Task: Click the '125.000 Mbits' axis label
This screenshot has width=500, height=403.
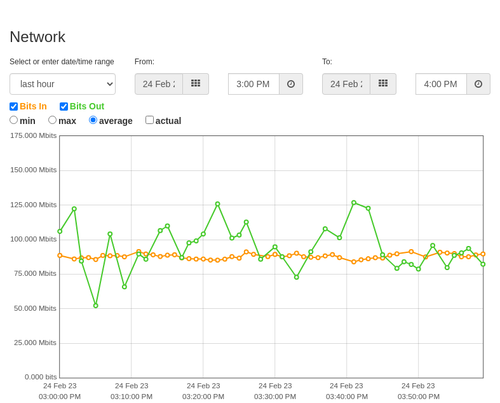Action: [x=33, y=205]
